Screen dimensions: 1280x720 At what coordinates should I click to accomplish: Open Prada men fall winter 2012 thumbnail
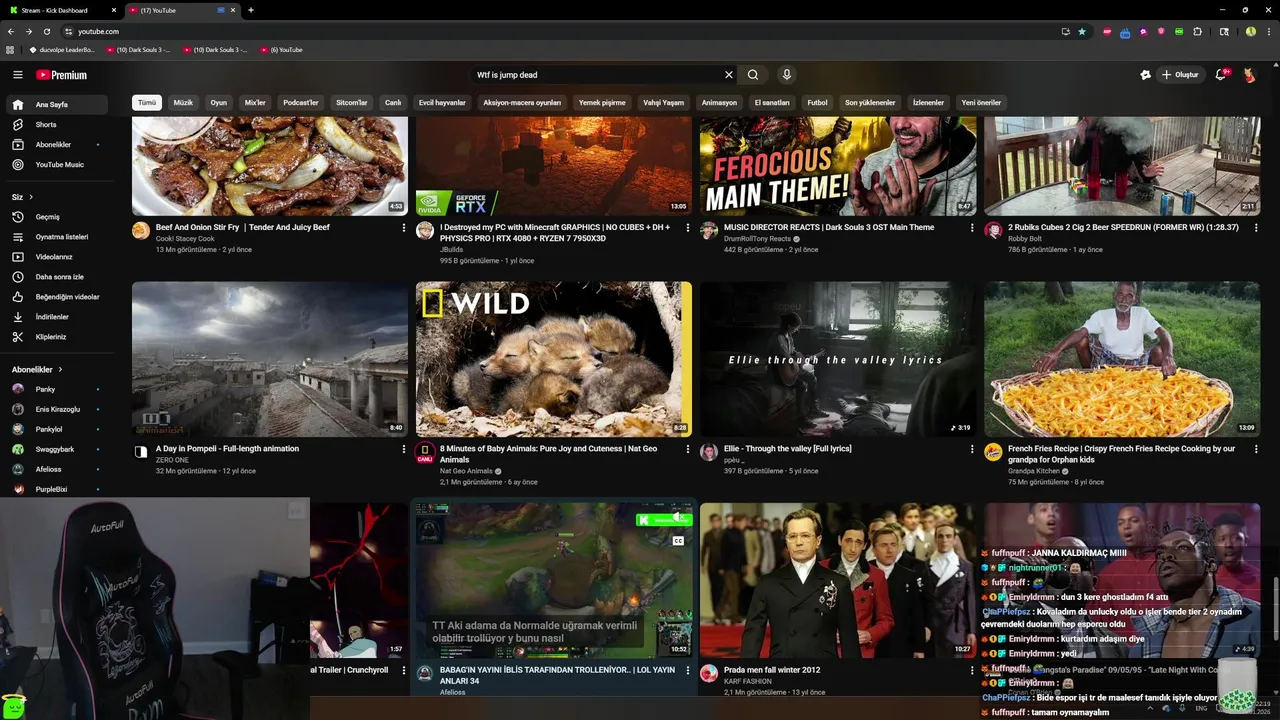[x=838, y=580]
